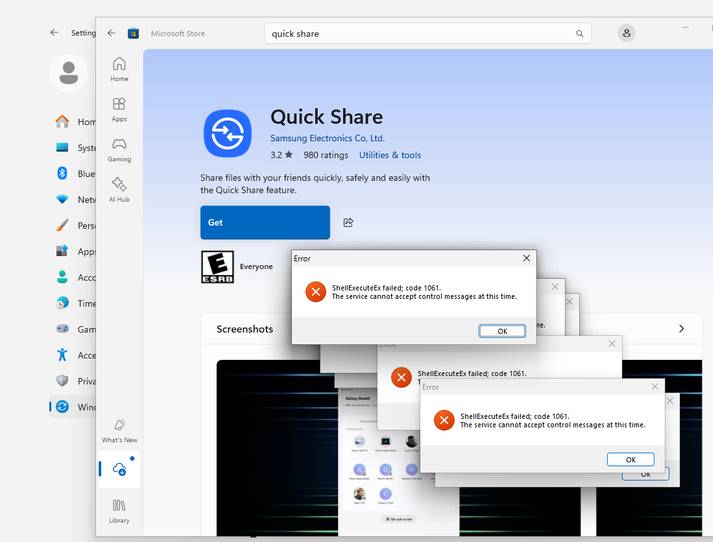The width and height of the screenshot is (713, 542).
Task: Click OK in the topmost Error dialog
Action: coord(502,331)
